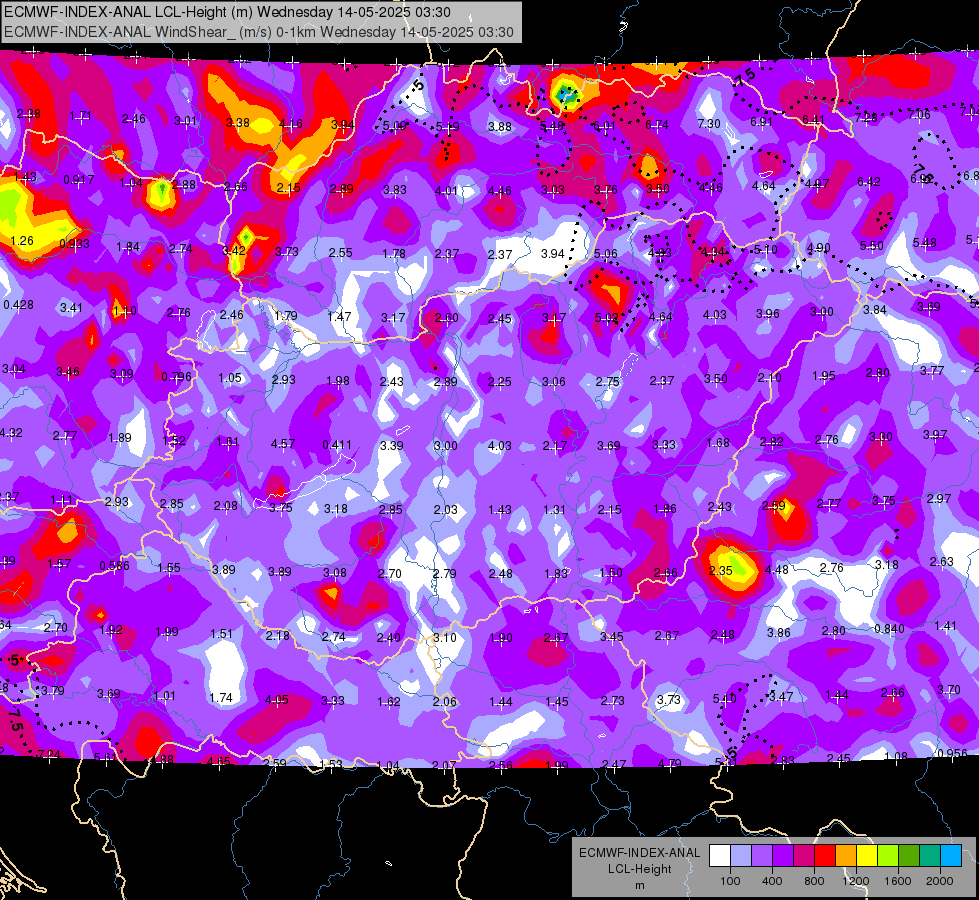This screenshot has height=900, width=979.
Task: Click the wind shear value 0.933
Action: [74, 244]
